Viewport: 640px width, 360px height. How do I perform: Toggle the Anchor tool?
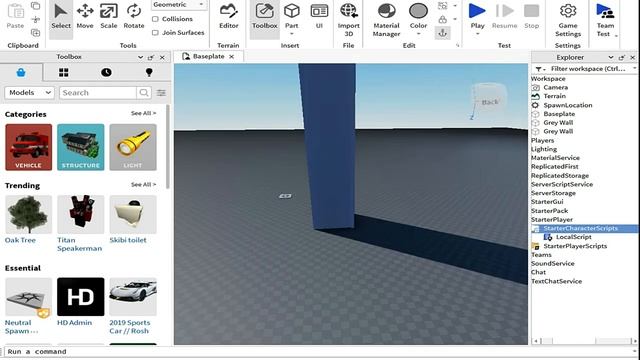(442, 33)
